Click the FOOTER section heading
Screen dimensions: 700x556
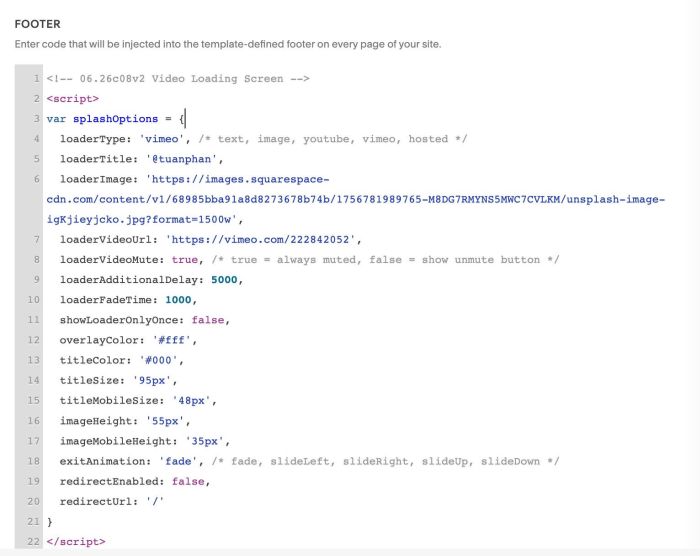point(38,24)
